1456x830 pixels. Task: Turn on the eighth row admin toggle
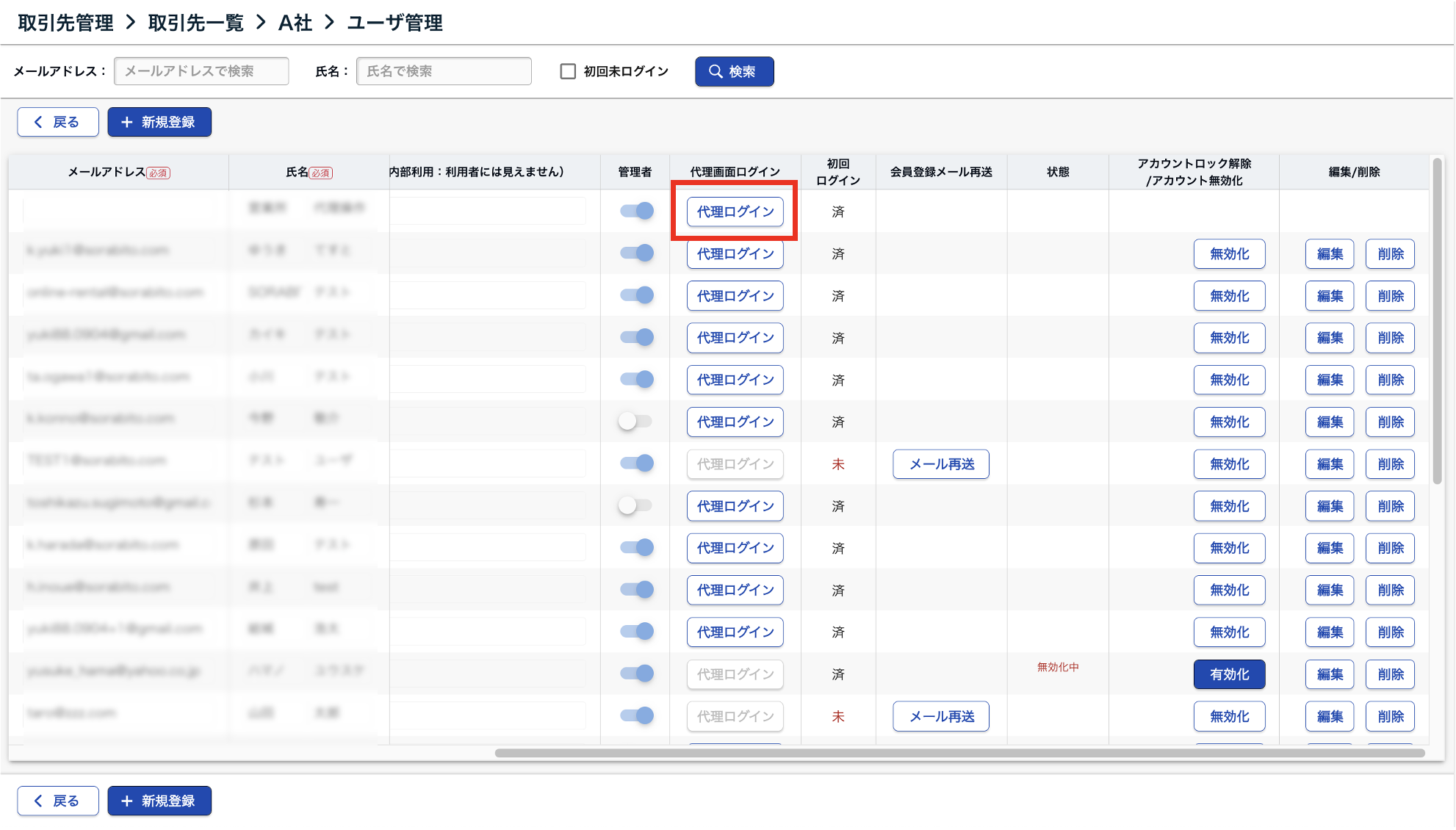coord(635,506)
